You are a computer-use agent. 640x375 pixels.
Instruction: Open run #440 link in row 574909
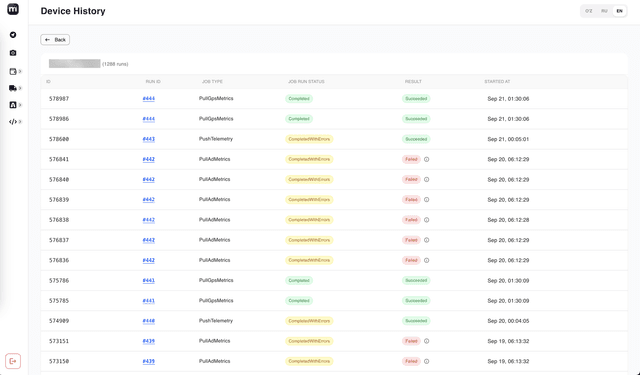(x=149, y=321)
